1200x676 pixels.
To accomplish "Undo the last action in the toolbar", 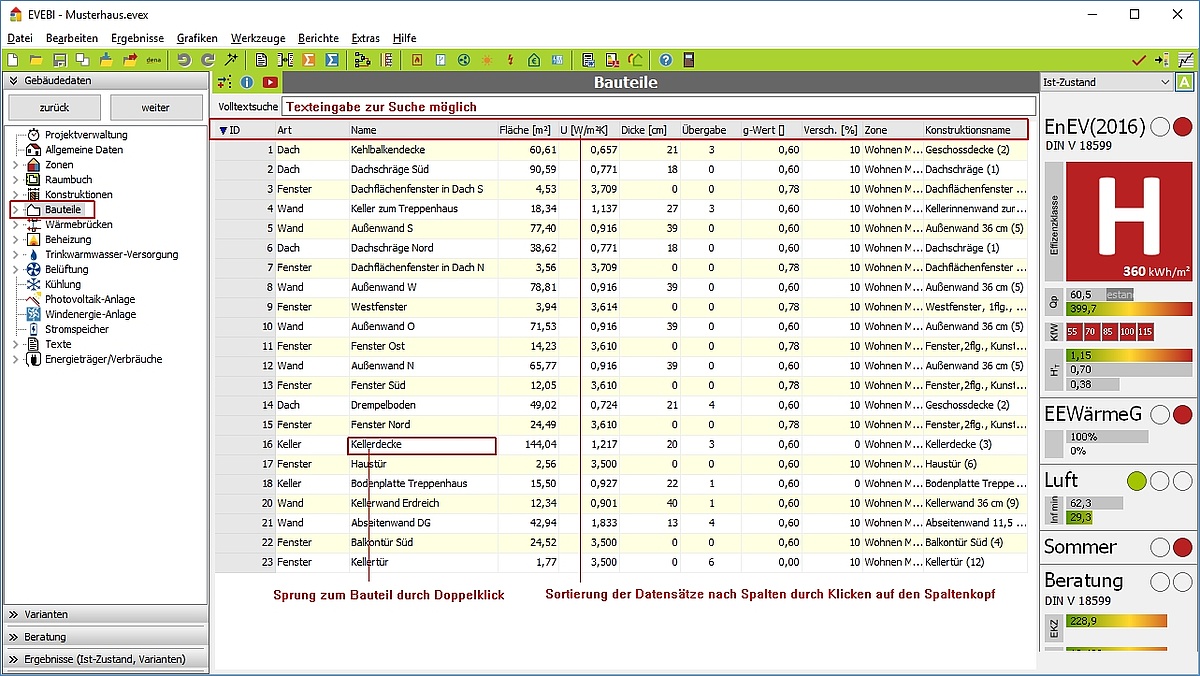I will [x=184, y=60].
